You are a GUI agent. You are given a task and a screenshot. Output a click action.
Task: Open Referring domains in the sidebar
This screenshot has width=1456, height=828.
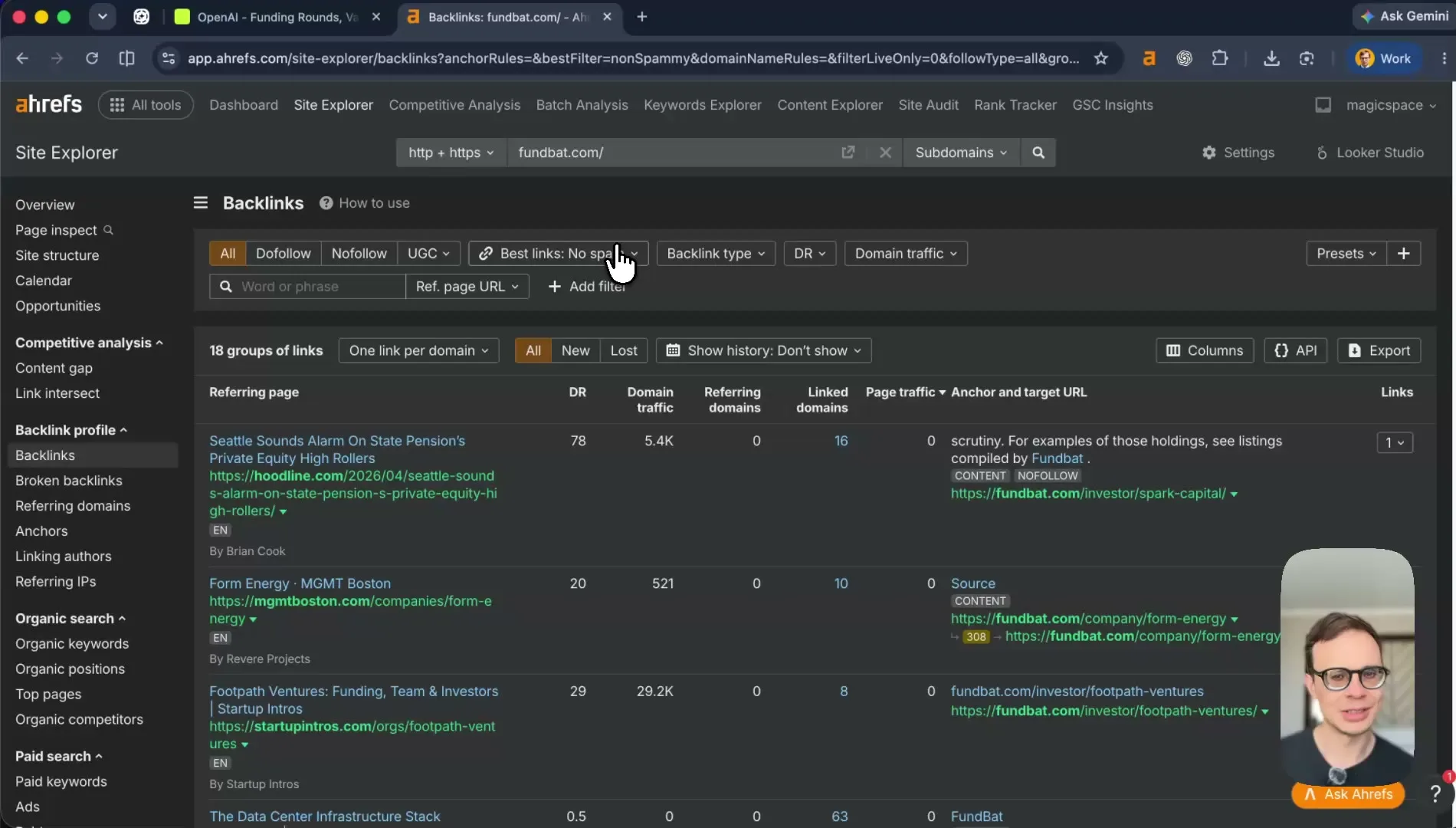pos(73,506)
